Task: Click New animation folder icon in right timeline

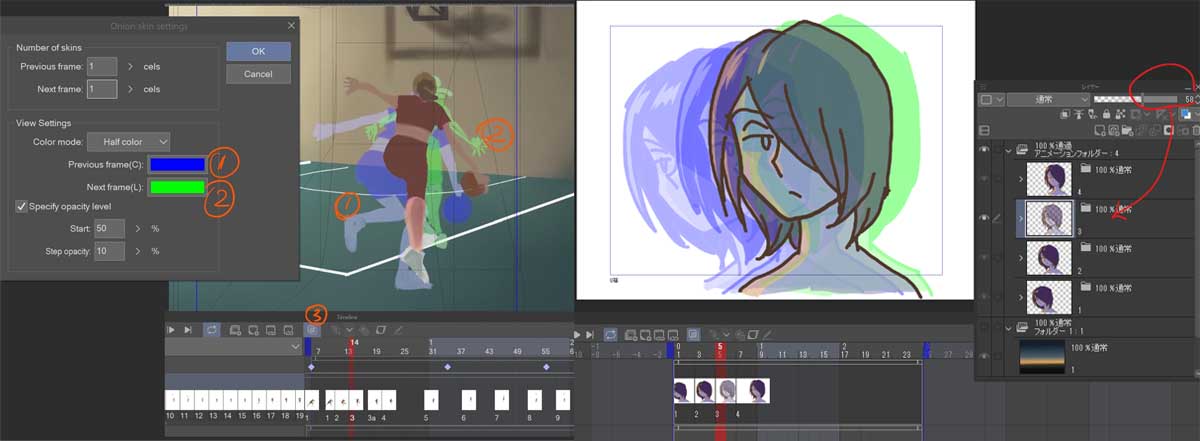Action: [630, 335]
